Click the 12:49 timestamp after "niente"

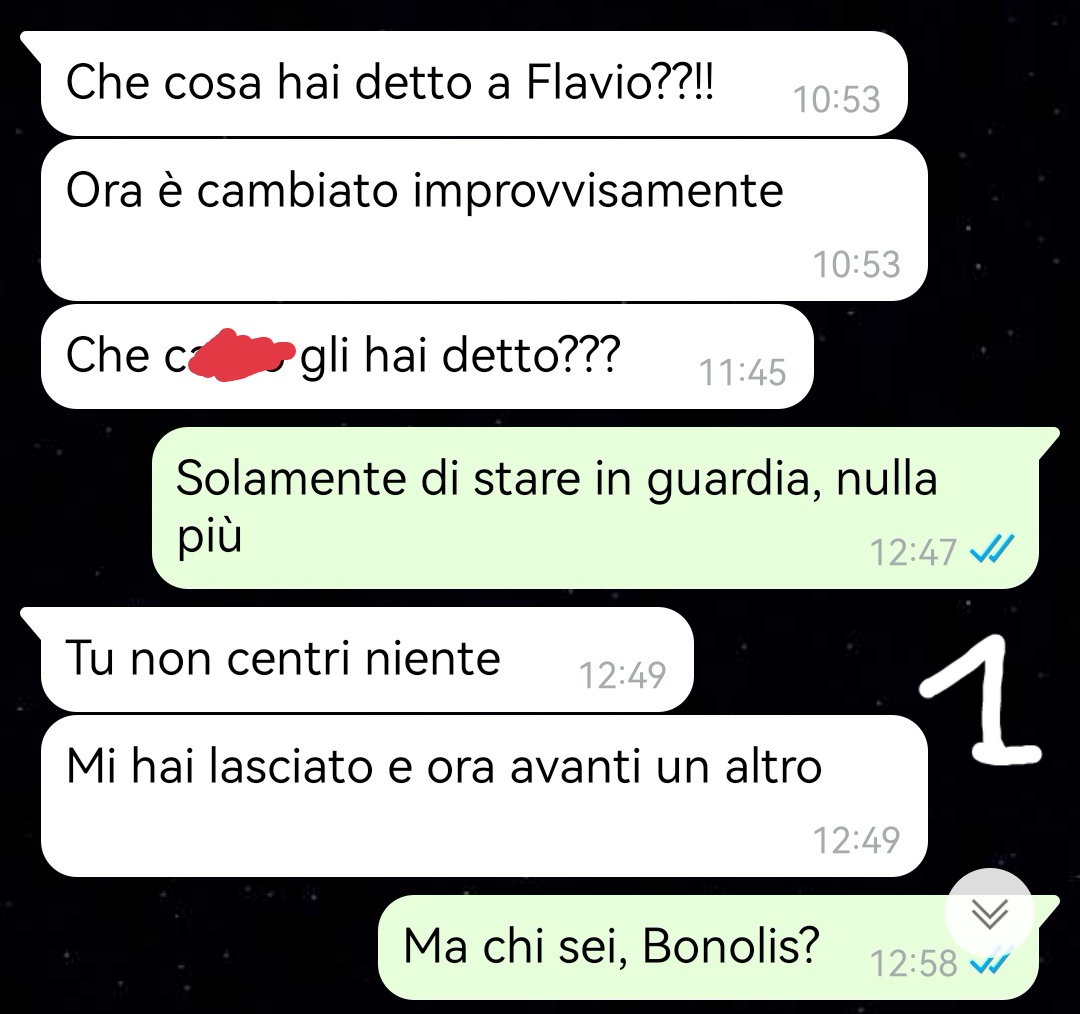click(622, 675)
